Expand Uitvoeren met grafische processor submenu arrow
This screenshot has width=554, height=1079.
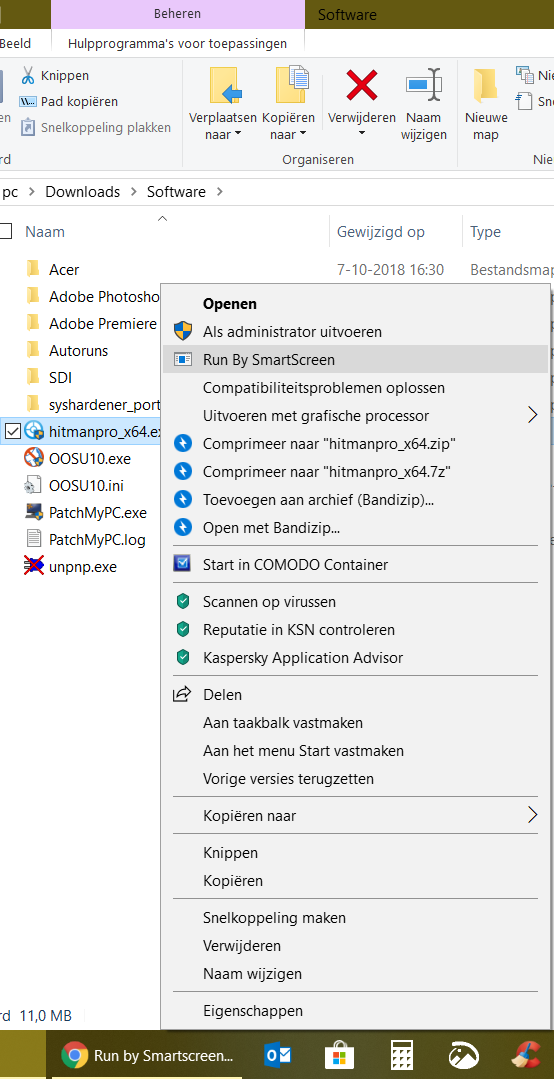pos(532,415)
